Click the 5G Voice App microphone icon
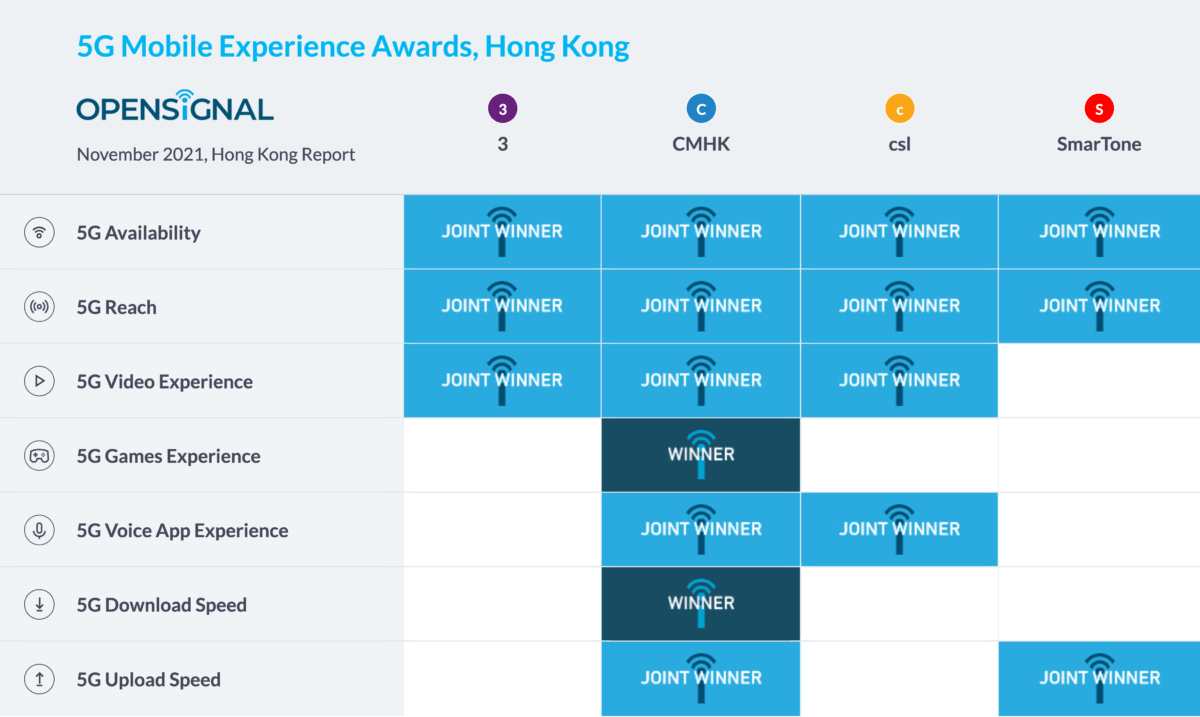Viewport: 1200px width, 717px height. click(39, 530)
